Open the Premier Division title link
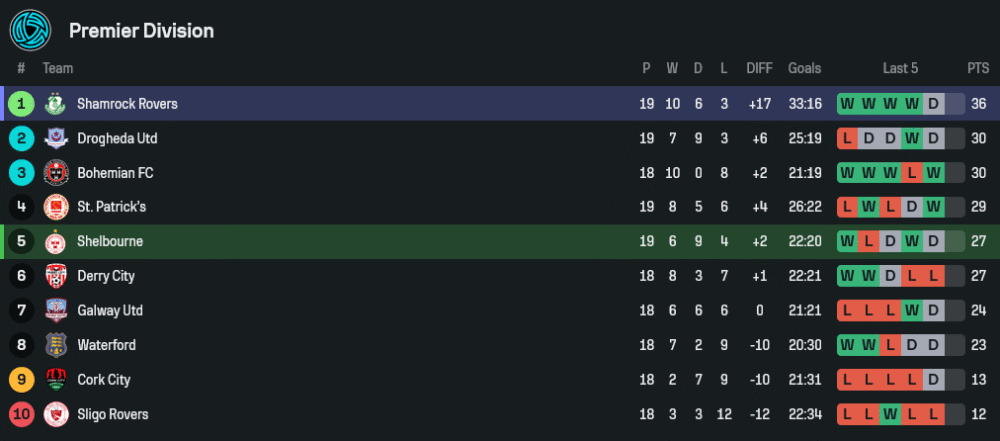 coord(141,31)
